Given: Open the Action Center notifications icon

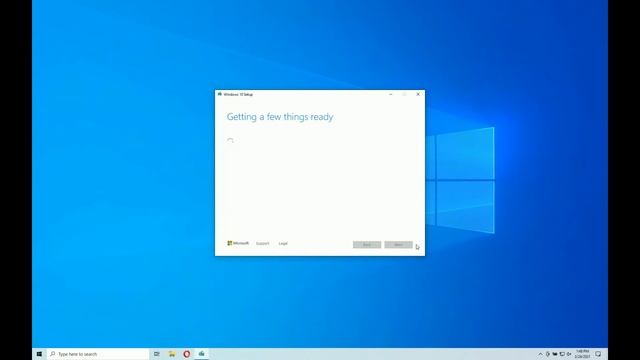Looking at the screenshot, I should (598, 354).
